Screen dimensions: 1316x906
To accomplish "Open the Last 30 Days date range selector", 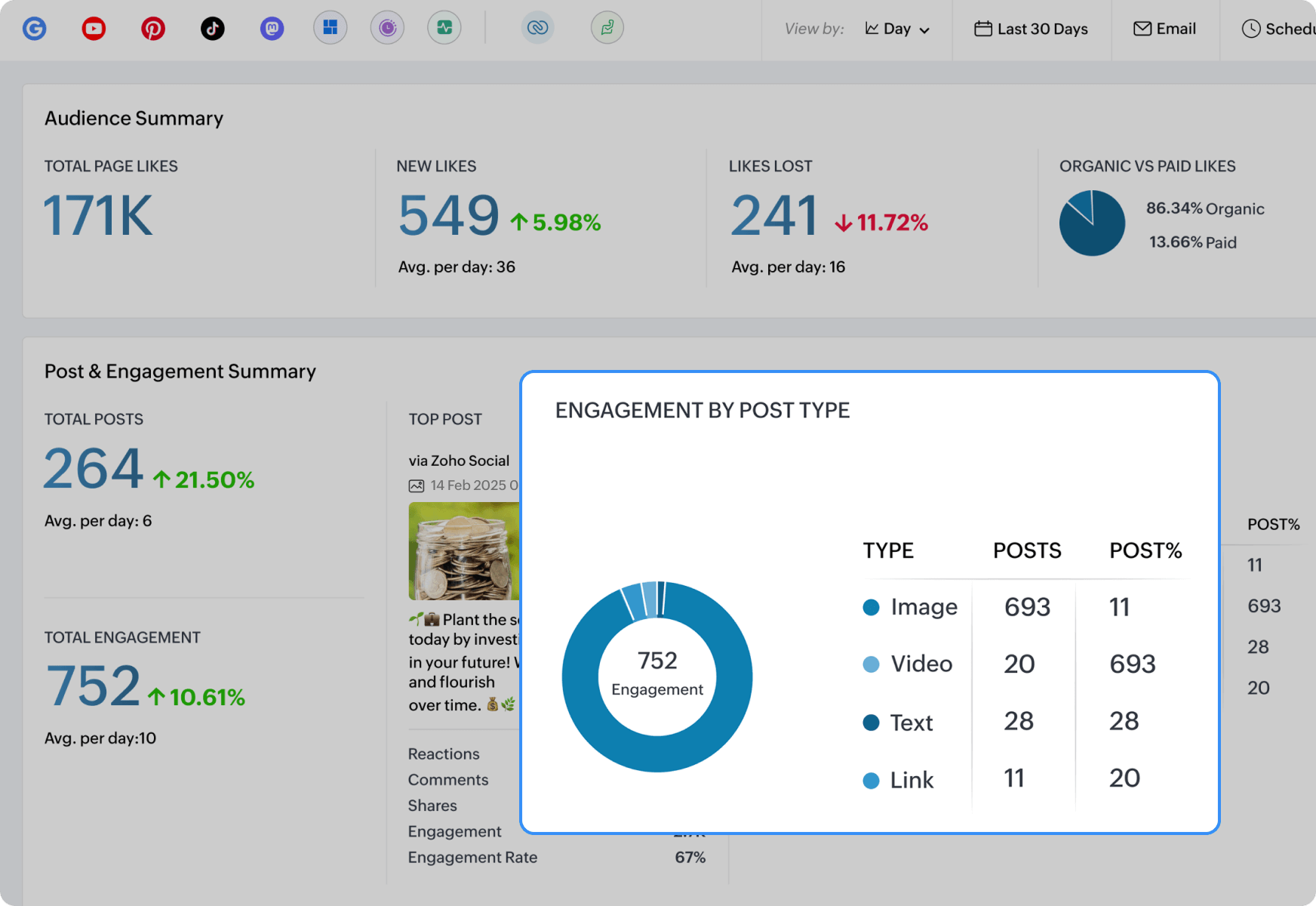I will [1032, 29].
